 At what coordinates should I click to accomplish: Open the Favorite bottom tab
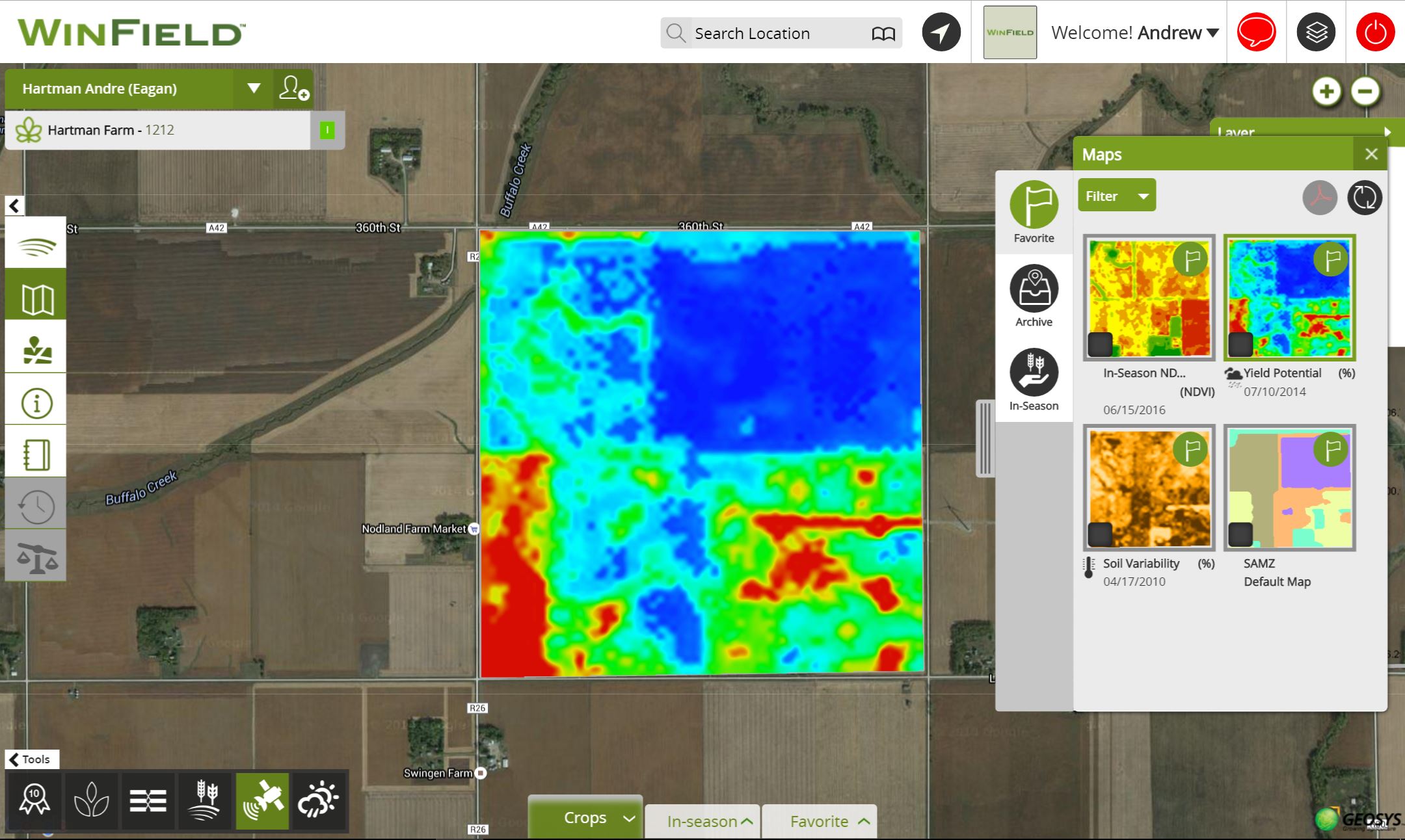(x=820, y=821)
